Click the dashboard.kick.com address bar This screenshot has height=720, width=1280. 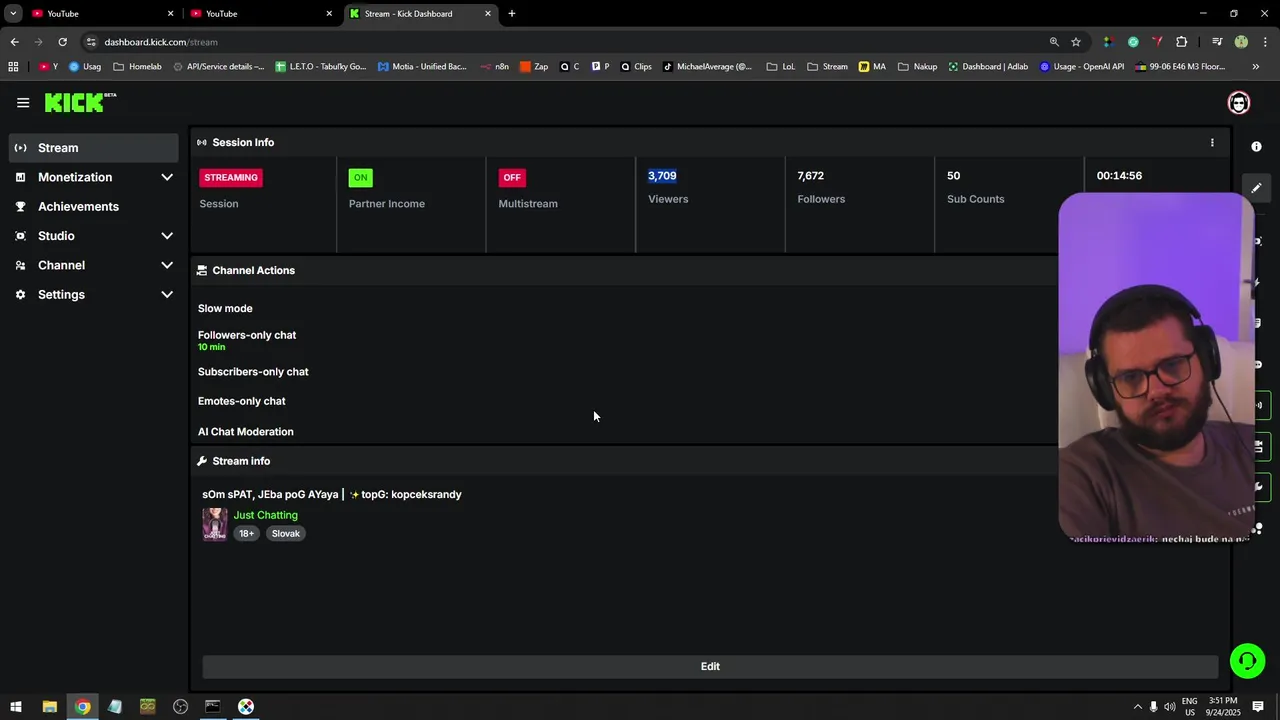coord(560,42)
